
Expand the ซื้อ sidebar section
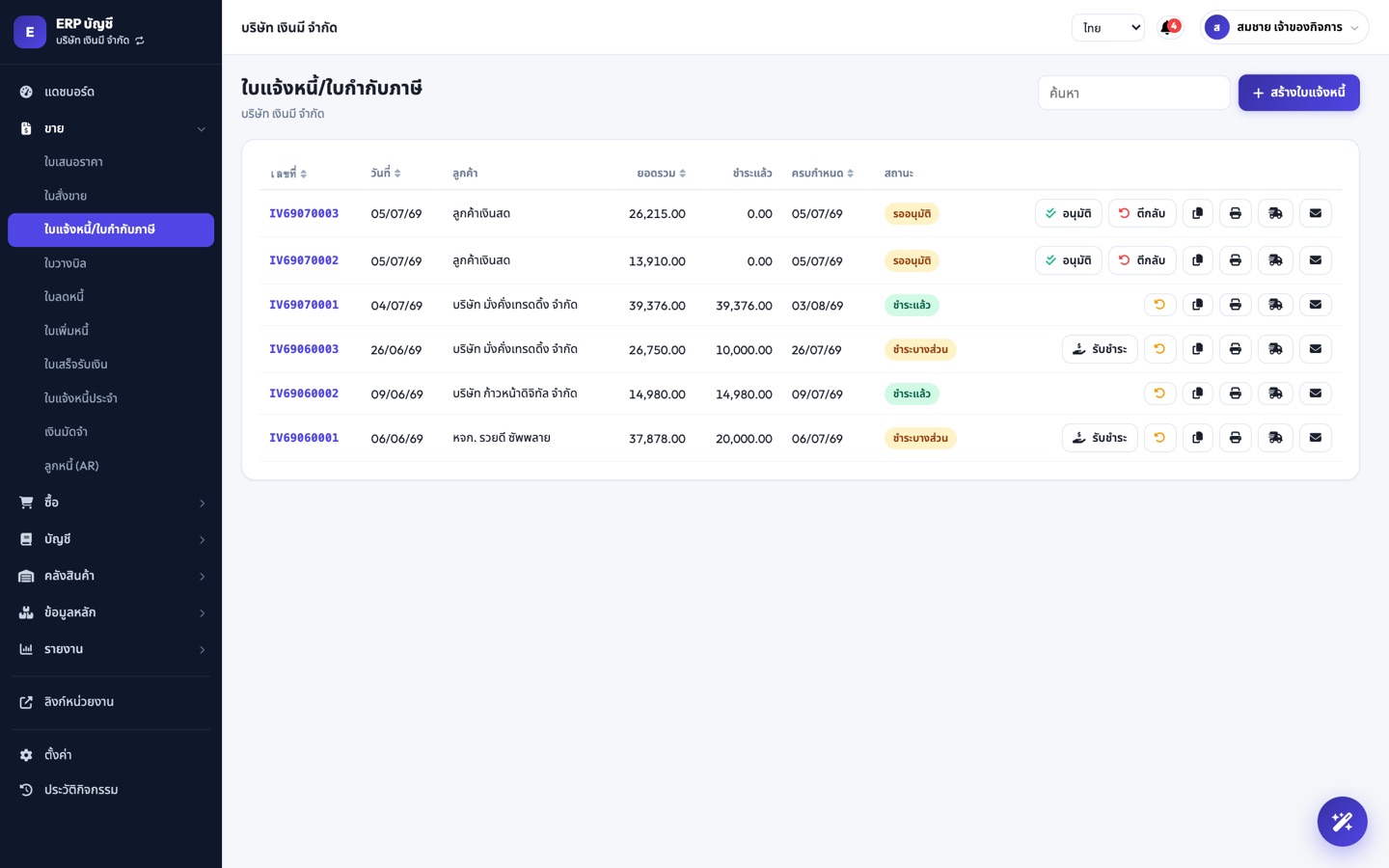tap(111, 502)
